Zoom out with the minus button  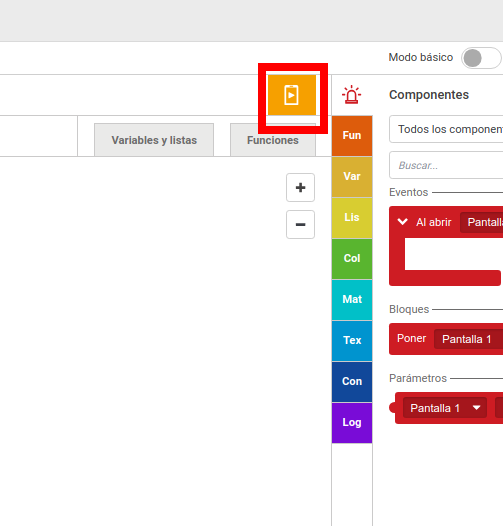(x=300, y=224)
